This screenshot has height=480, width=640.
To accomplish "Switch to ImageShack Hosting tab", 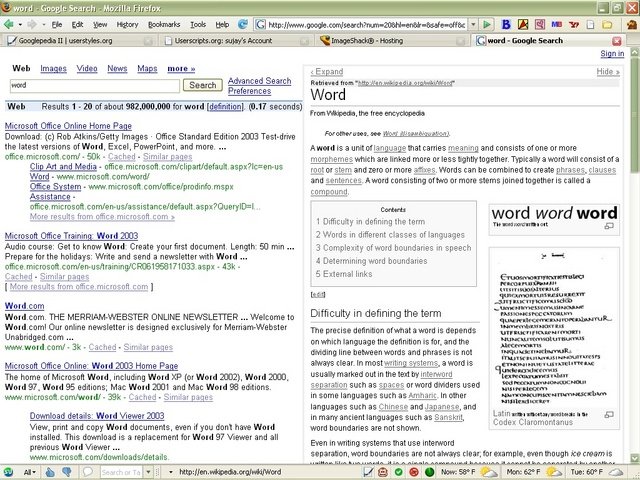I will (x=393, y=40).
